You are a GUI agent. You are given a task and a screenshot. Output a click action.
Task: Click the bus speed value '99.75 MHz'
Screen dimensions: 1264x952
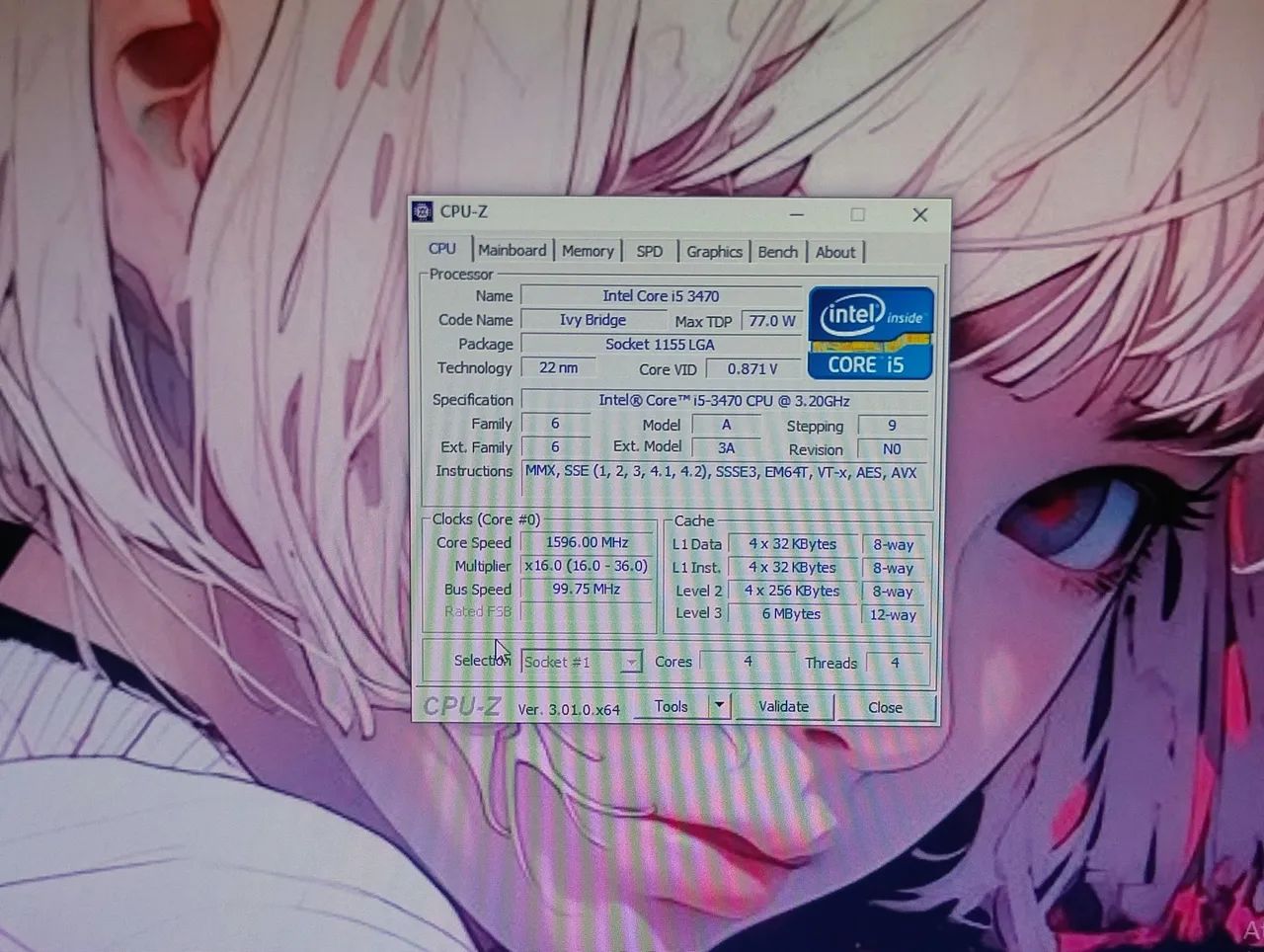tap(587, 589)
